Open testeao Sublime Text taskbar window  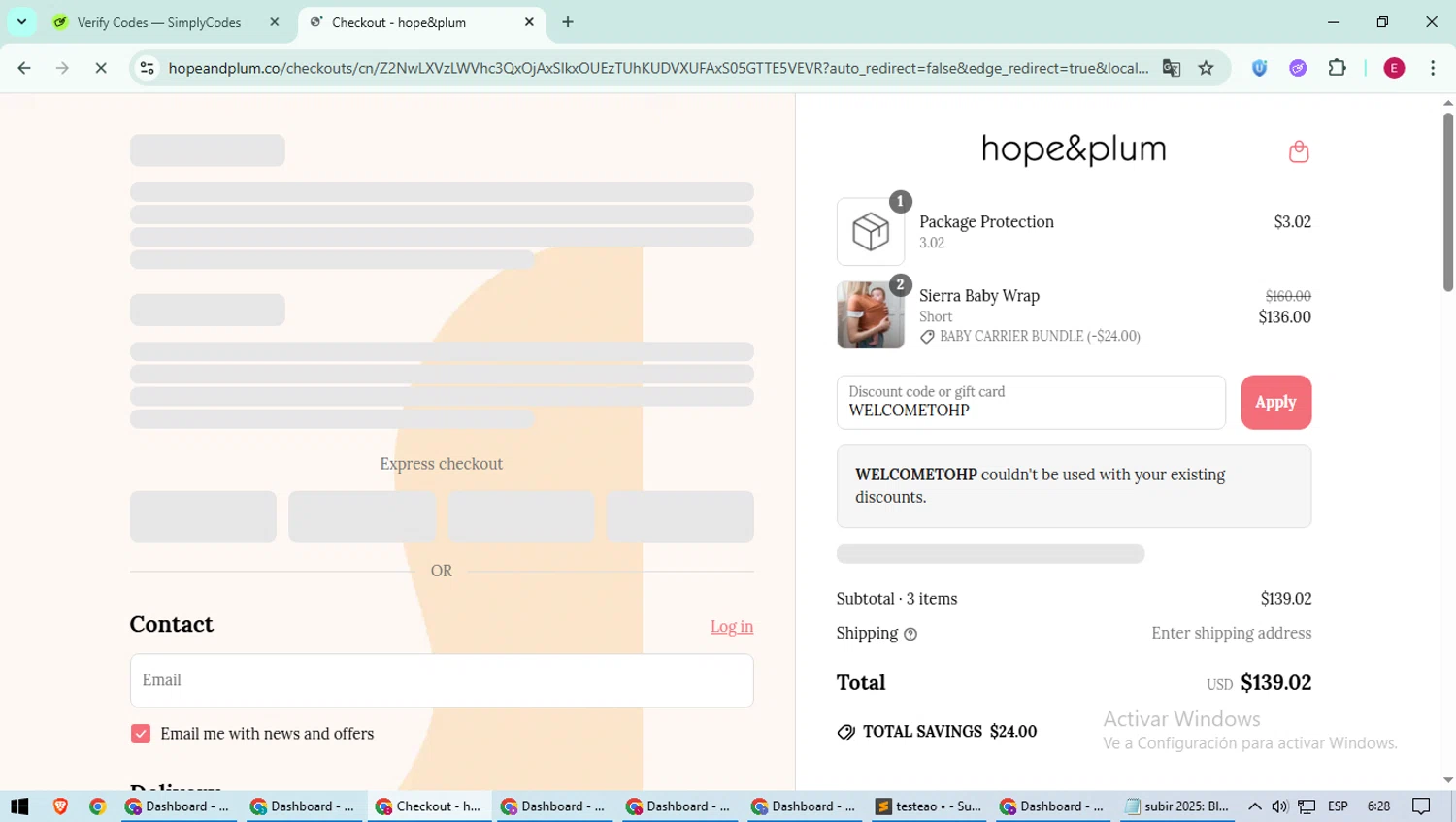coord(929,806)
